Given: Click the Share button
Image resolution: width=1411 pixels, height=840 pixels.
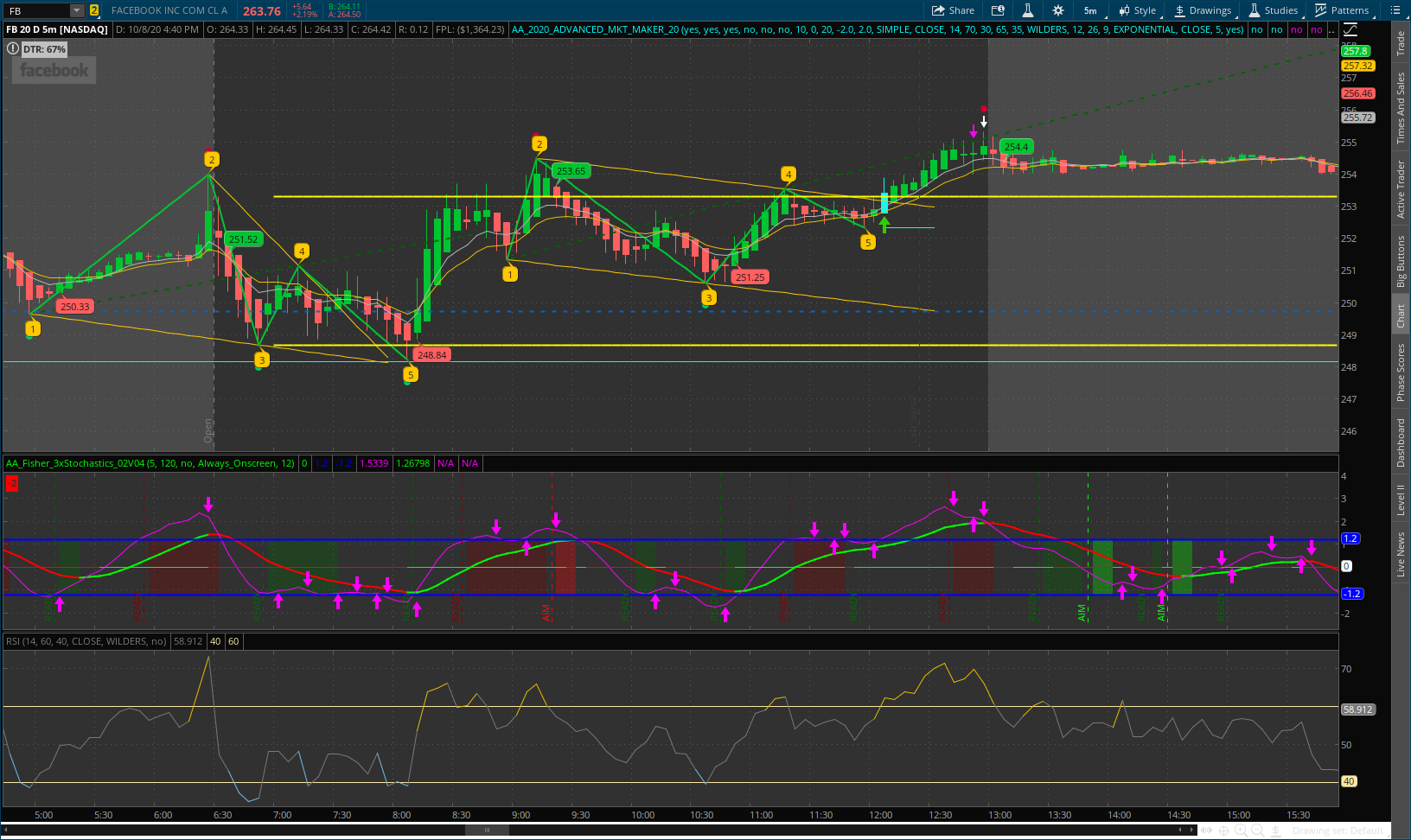Looking at the screenshot, I should [953, 10].
